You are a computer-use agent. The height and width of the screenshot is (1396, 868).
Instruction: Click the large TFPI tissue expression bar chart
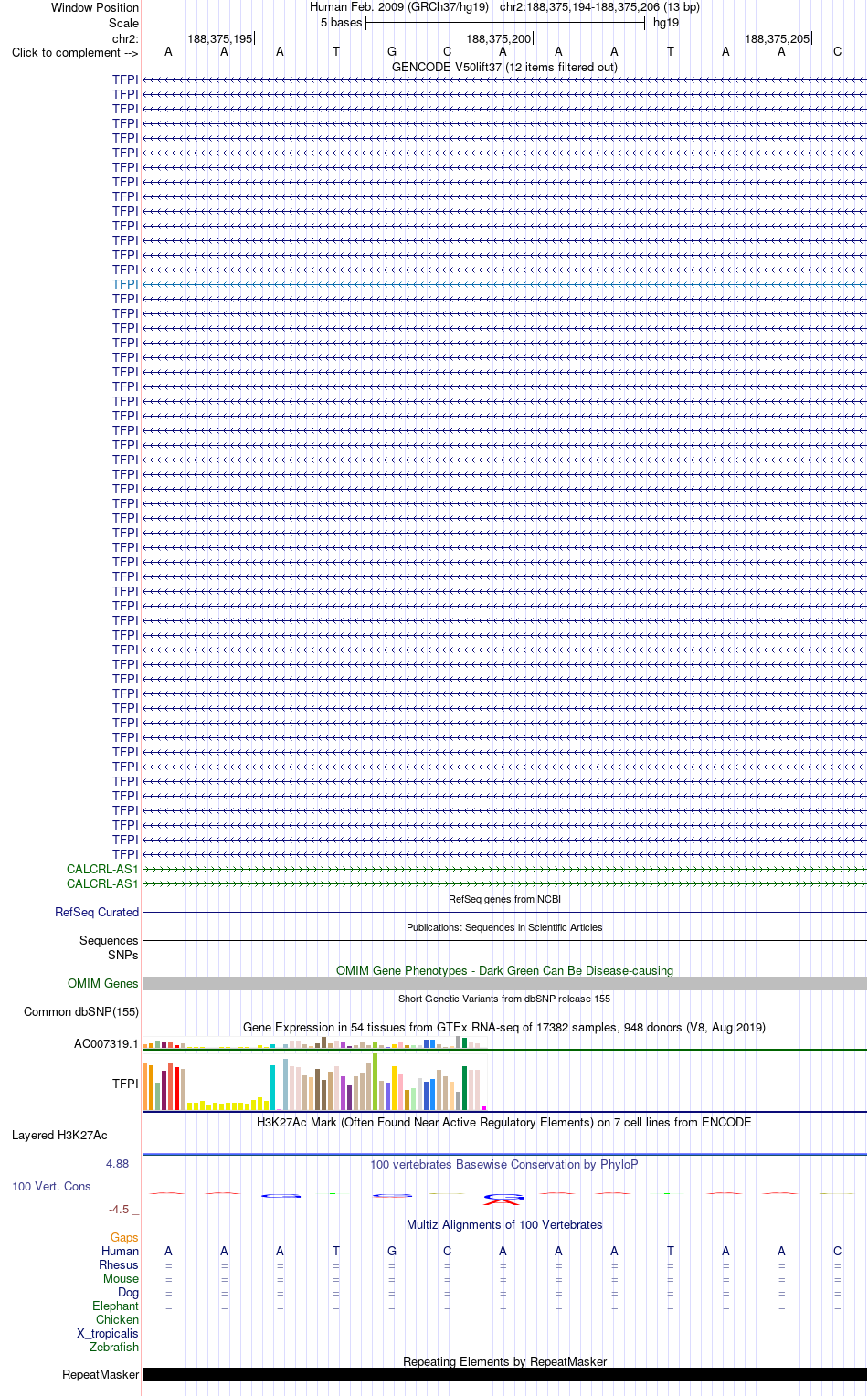point(315,1082)
